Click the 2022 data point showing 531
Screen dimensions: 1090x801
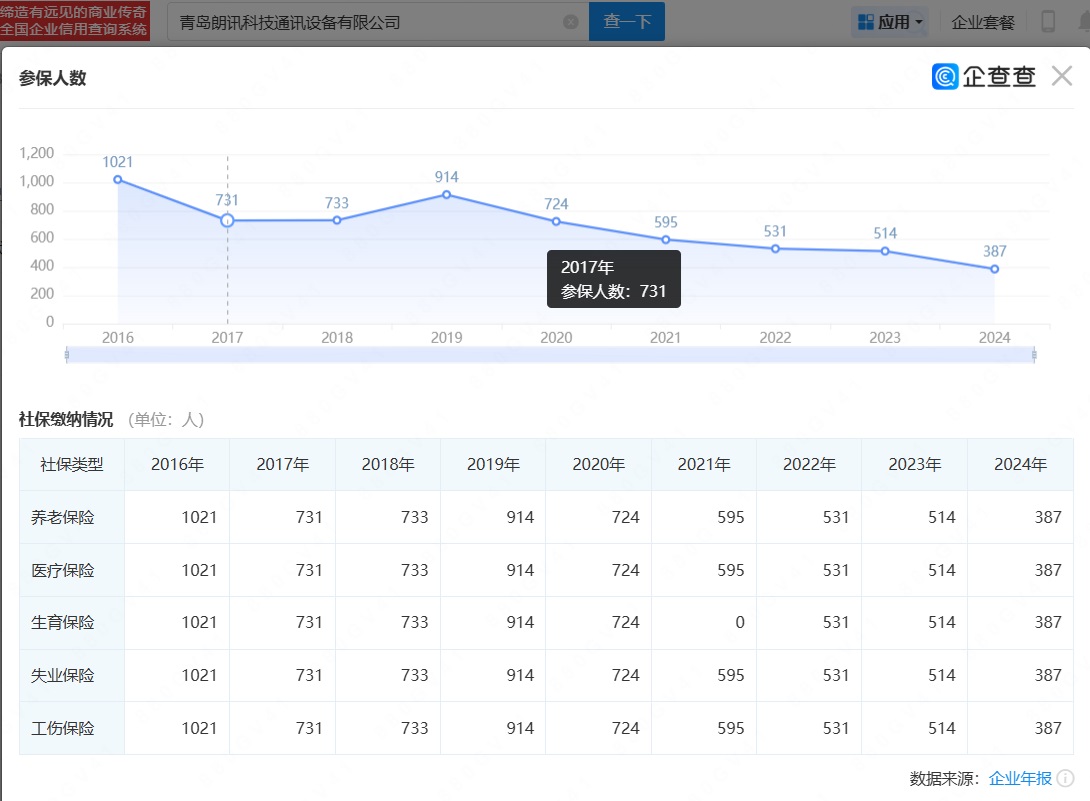(x=775, y=248)
